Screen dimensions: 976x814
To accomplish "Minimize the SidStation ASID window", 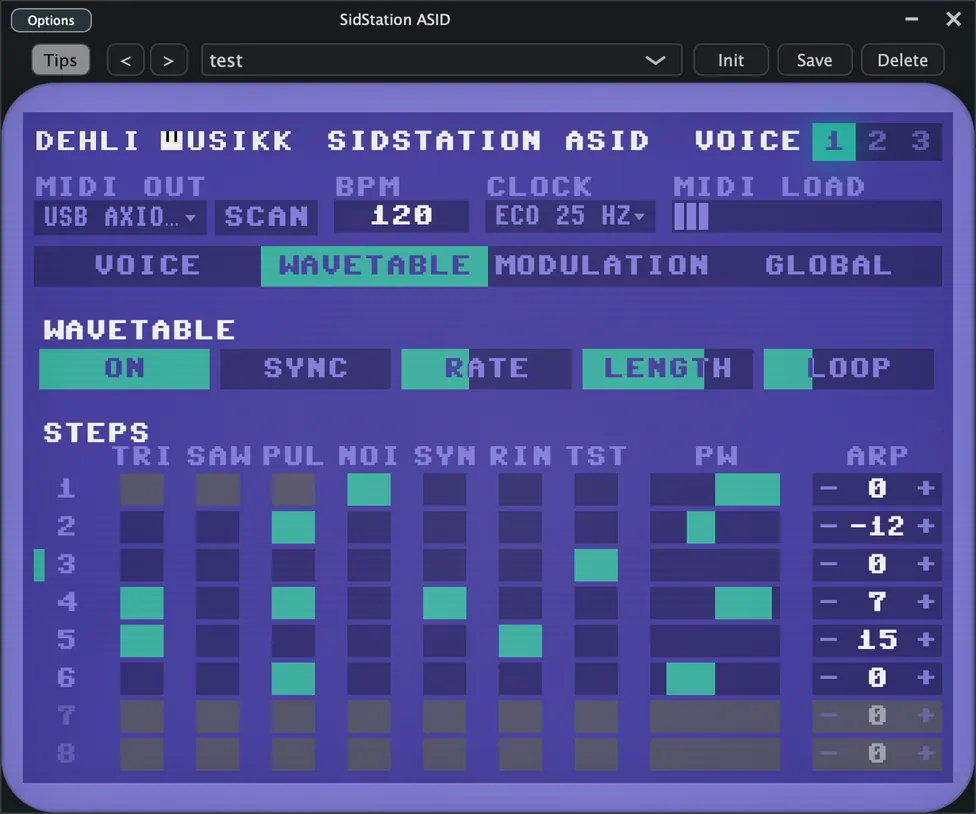I will 912,19.
